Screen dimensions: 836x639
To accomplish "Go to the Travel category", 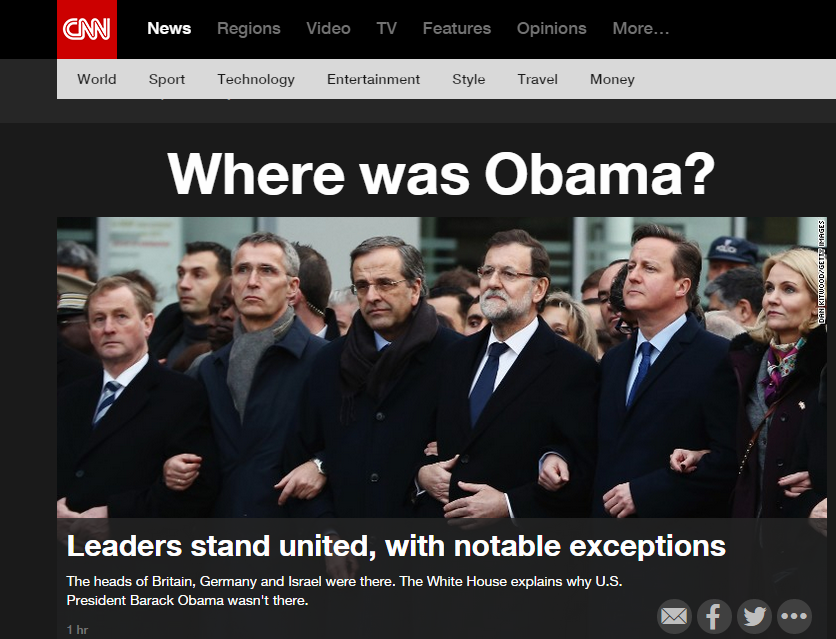I will 537,79.
